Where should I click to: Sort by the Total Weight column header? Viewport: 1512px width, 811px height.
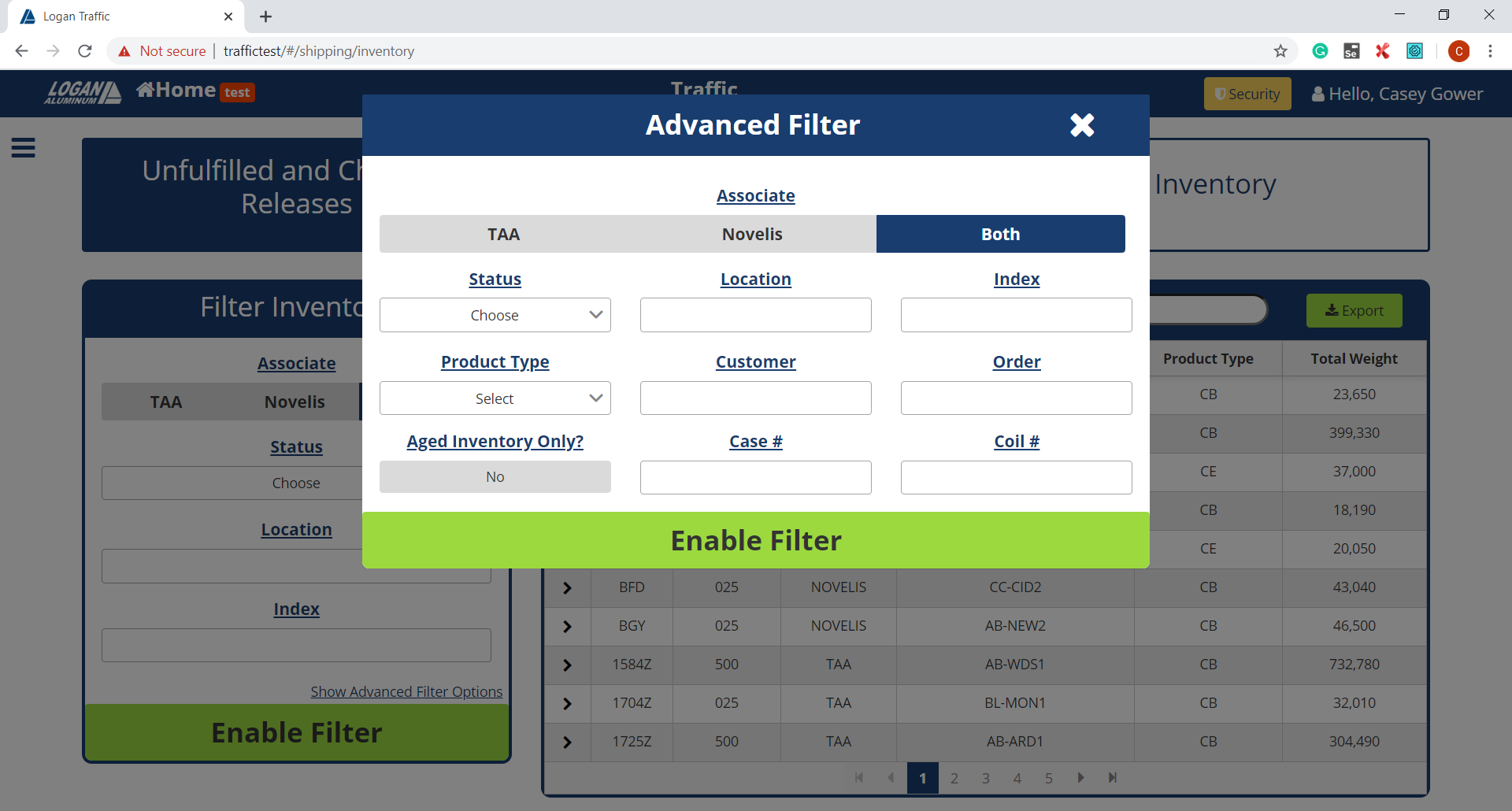tap(1354, 358)
